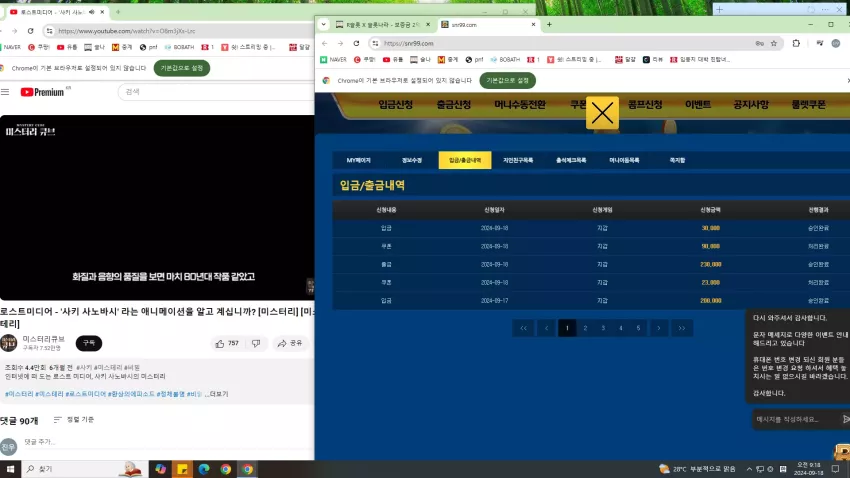Reload the snr99.com page
Screen dimensions: 850x478
356,43
